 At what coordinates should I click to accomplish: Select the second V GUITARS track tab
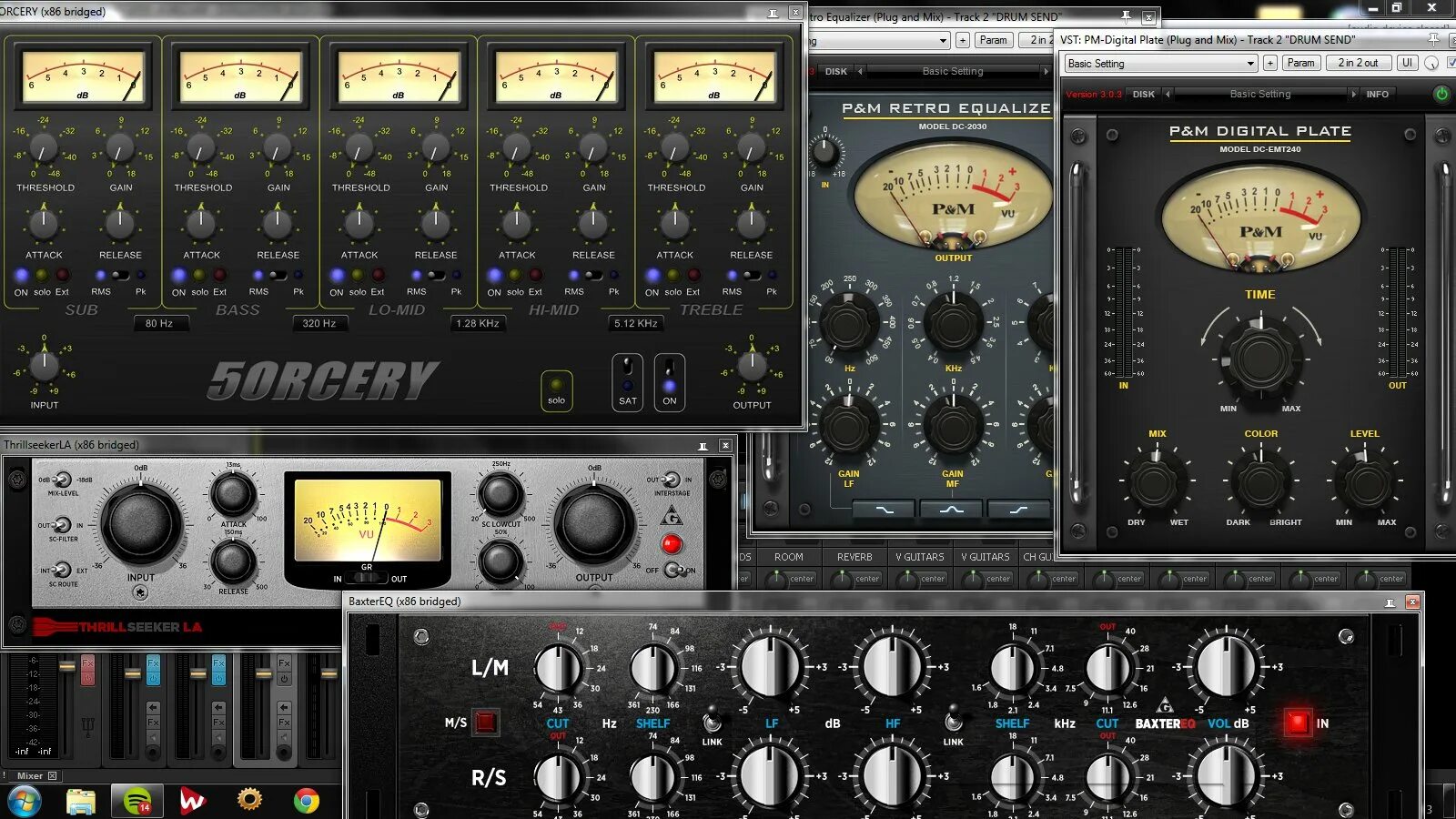986,557
